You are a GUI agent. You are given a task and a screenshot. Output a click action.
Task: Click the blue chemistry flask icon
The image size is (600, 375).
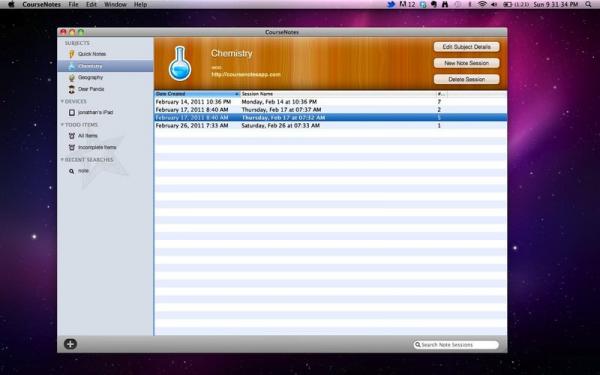(180, 64)
